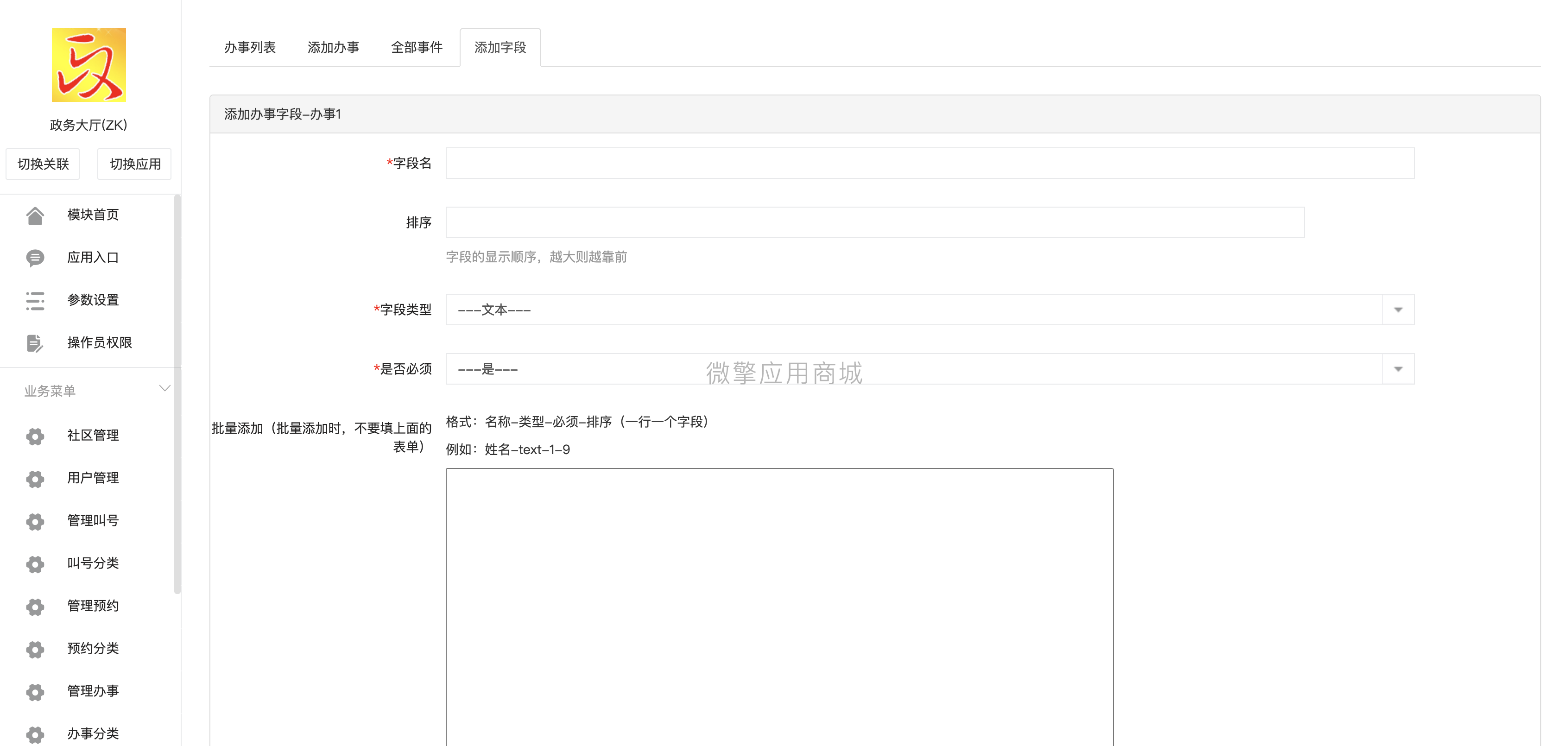Viewport: 1568px width, 746px height.
Task: Focus the 排序 input field
Action: (x=875, y=222)
